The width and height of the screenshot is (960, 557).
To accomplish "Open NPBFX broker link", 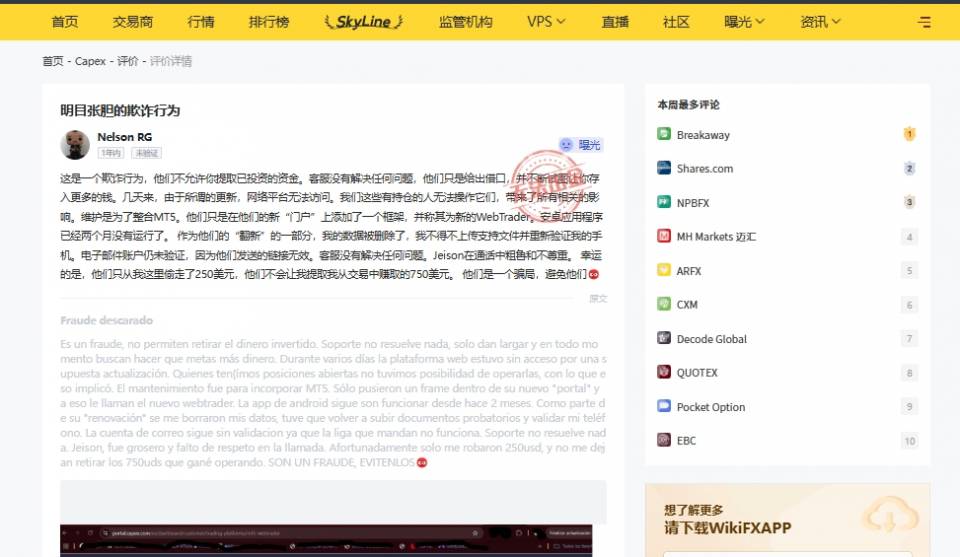I will [x=692, y=203].
